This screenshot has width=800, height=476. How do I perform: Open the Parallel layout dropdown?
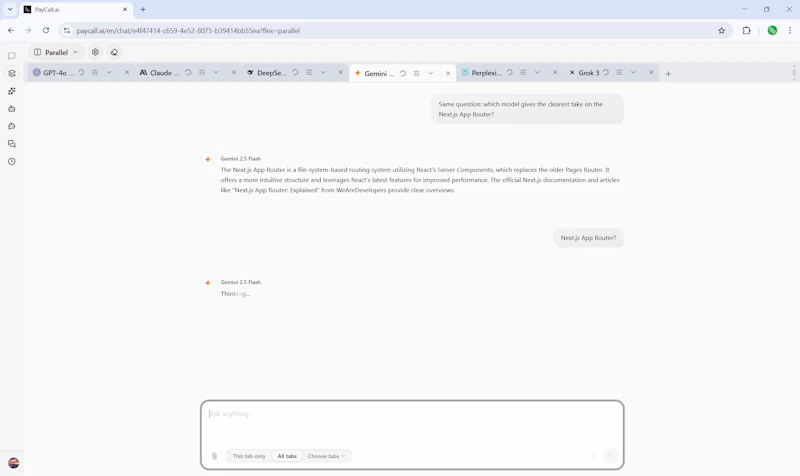click(56, 52)
